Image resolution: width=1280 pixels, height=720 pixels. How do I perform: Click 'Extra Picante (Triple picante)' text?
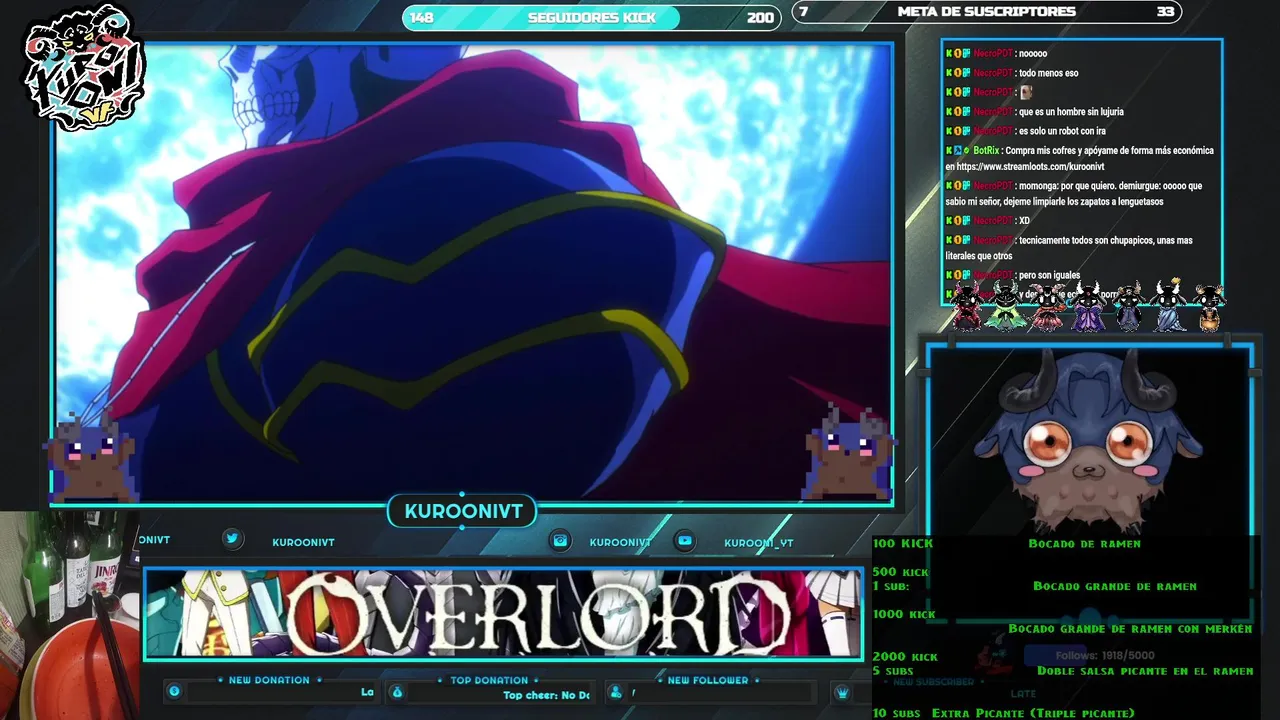coord(1033,713)
